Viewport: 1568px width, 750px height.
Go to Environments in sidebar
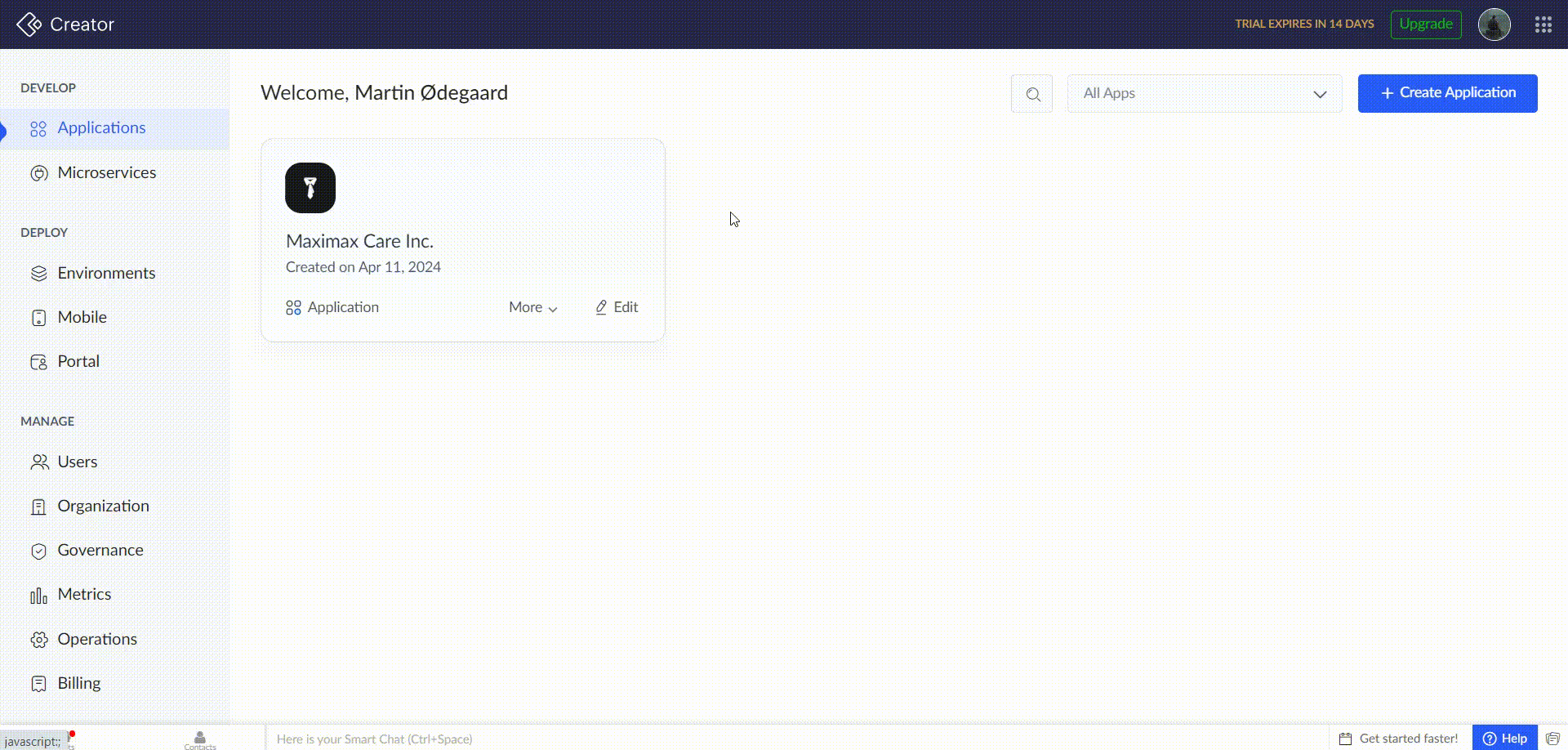[106, 273]
